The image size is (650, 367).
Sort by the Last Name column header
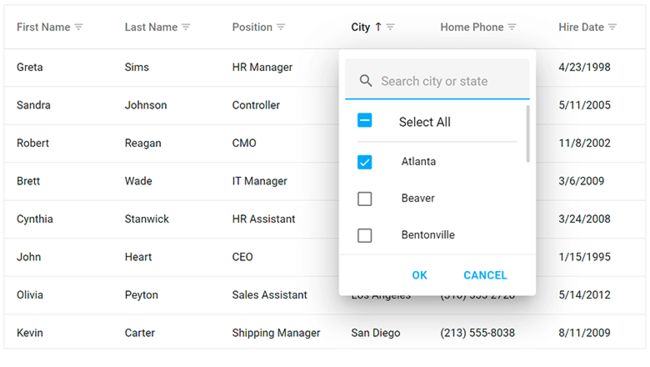[x=151, y=27]
